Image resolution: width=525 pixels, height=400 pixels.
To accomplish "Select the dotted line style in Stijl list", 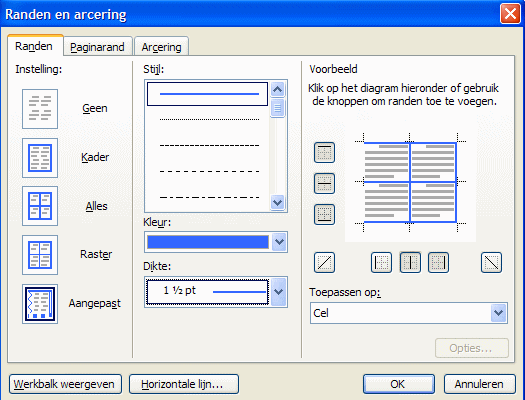I will click(209, 119).
